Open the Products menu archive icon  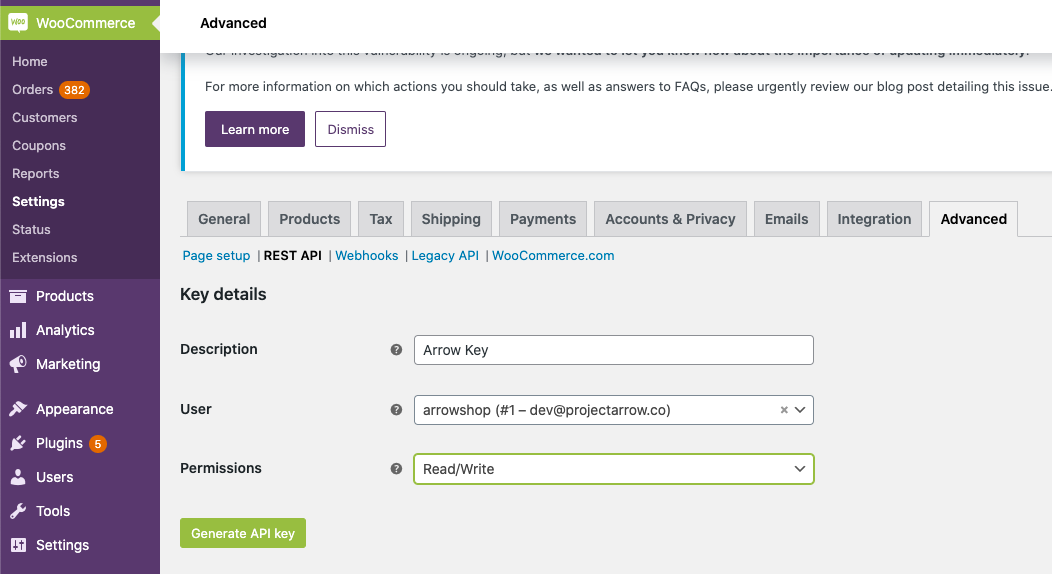(18, 296)
